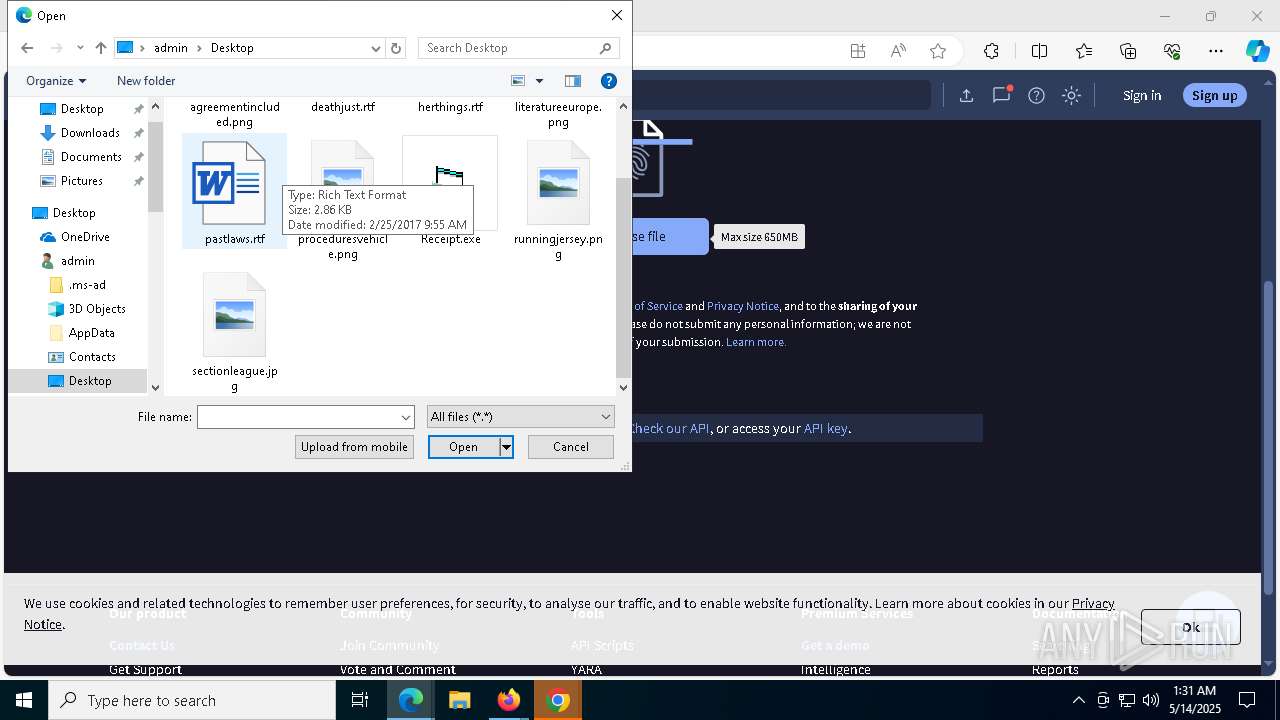Image resolution: width=1280 pixels, height=720 pixels.
Task: Select agreementincluded.png file name
Action: [235, 114]
